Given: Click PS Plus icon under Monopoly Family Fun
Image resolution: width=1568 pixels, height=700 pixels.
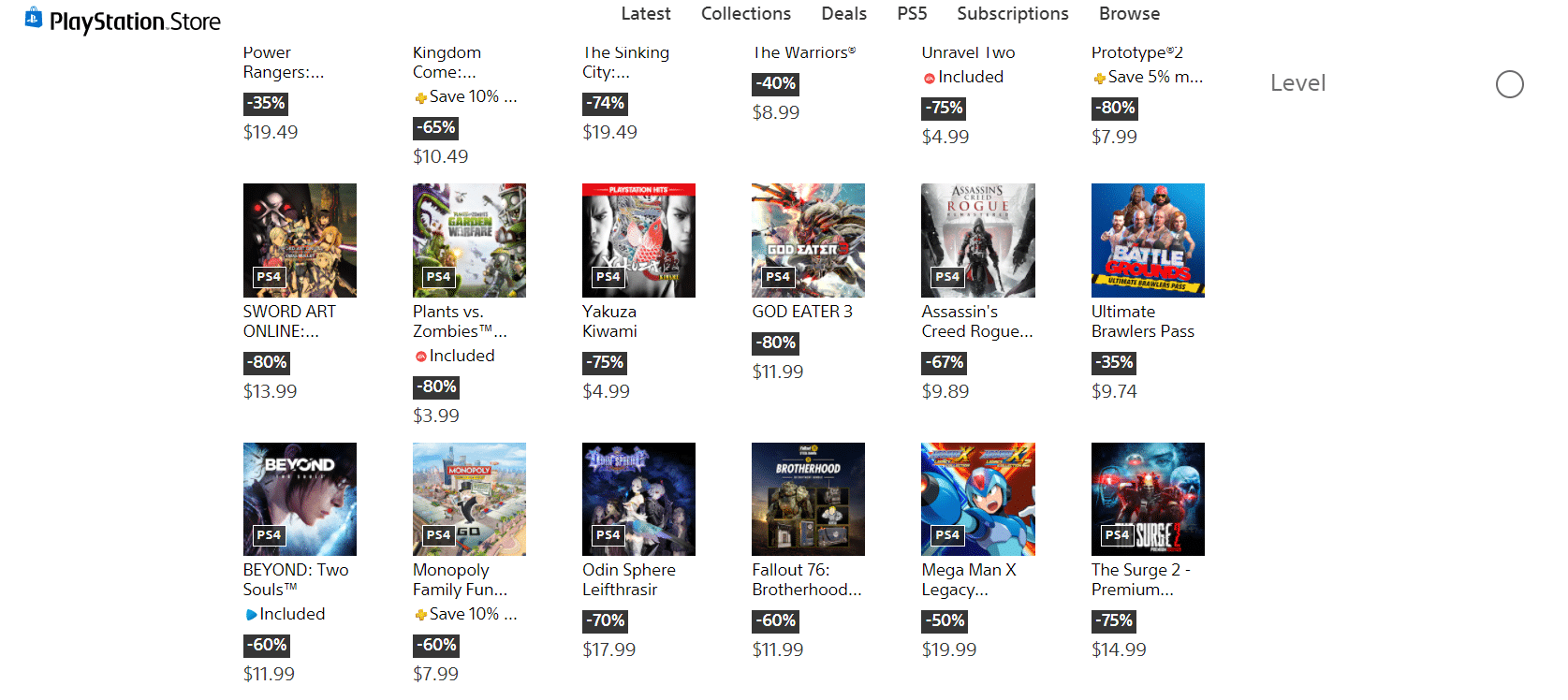Looking at the screenshot, I should click(420, 615).
